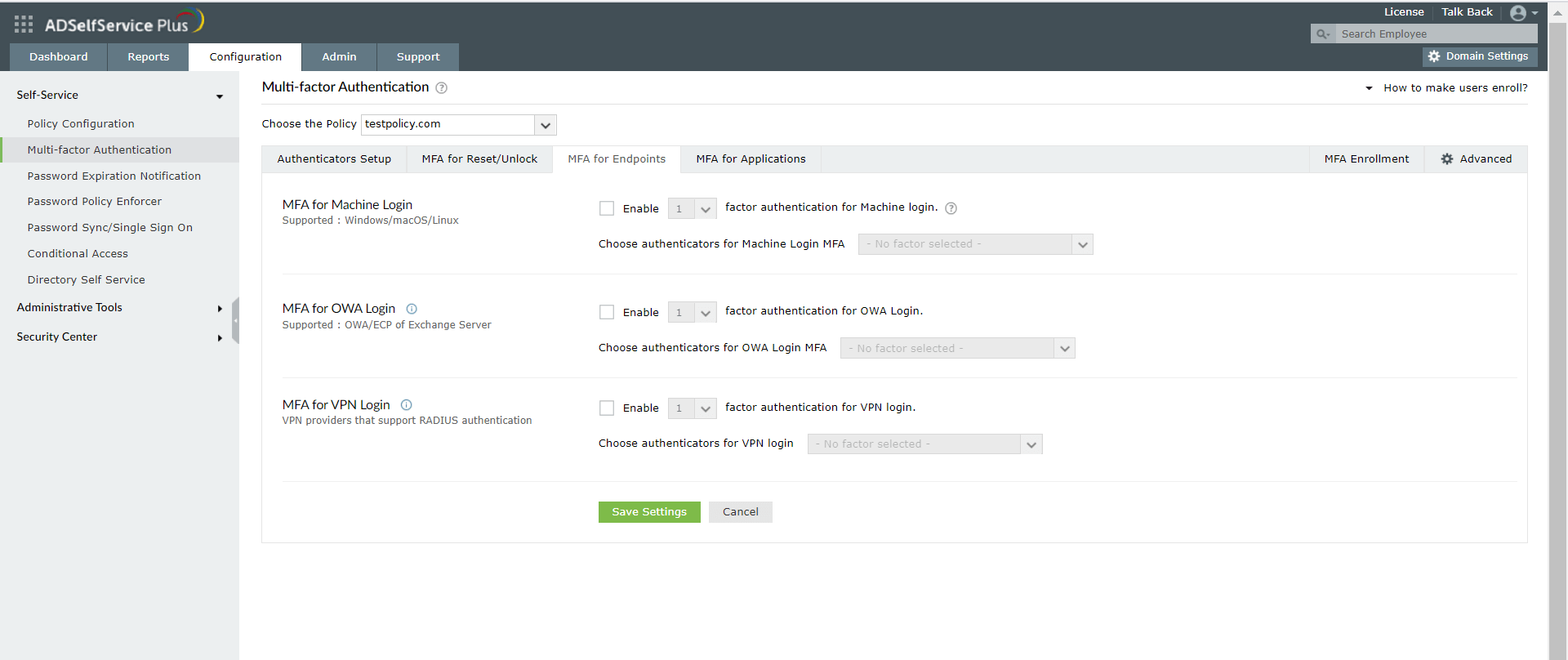Enable MFA for VPN Login checkbox
1568x660 pixels.
pyautogui.click(x=607, y=408)
